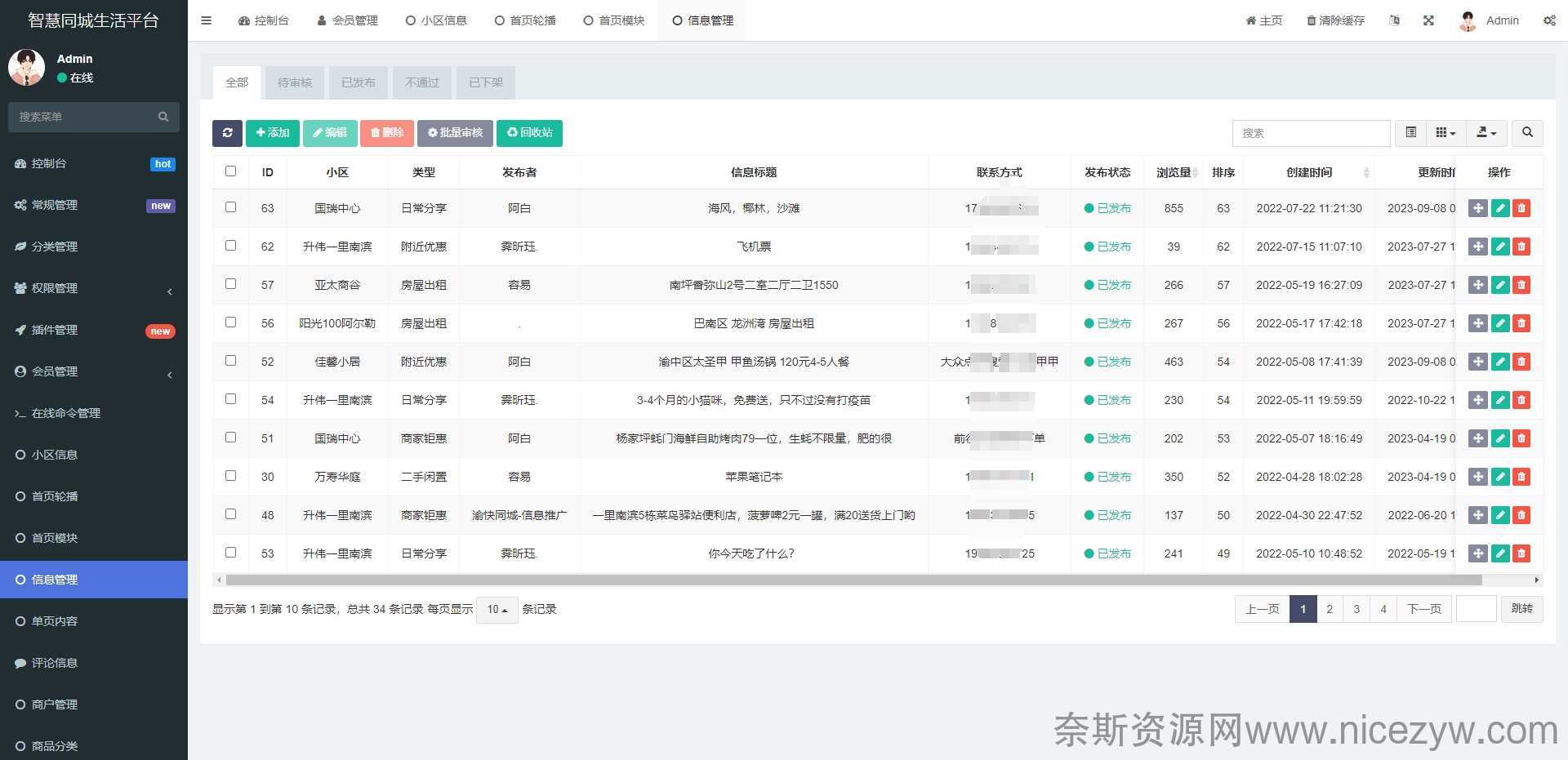Click the fullscreen icon in the top bar
Viewport: 1568px width, 760px height.
(x=1428, y=20)
